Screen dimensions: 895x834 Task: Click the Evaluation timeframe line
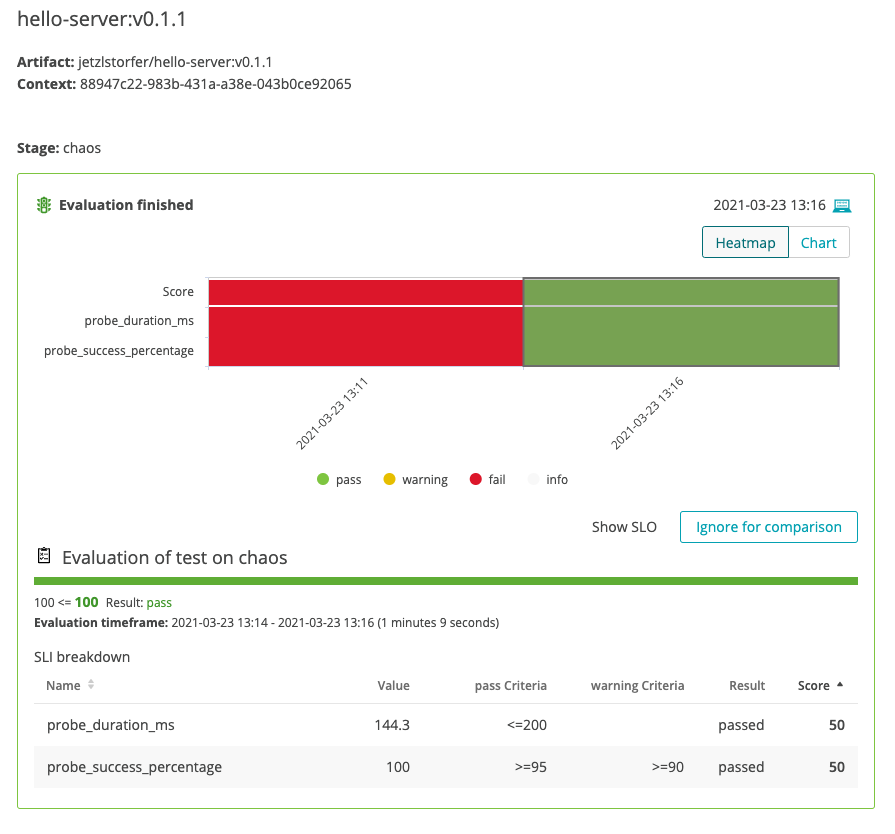click(267, 622)
